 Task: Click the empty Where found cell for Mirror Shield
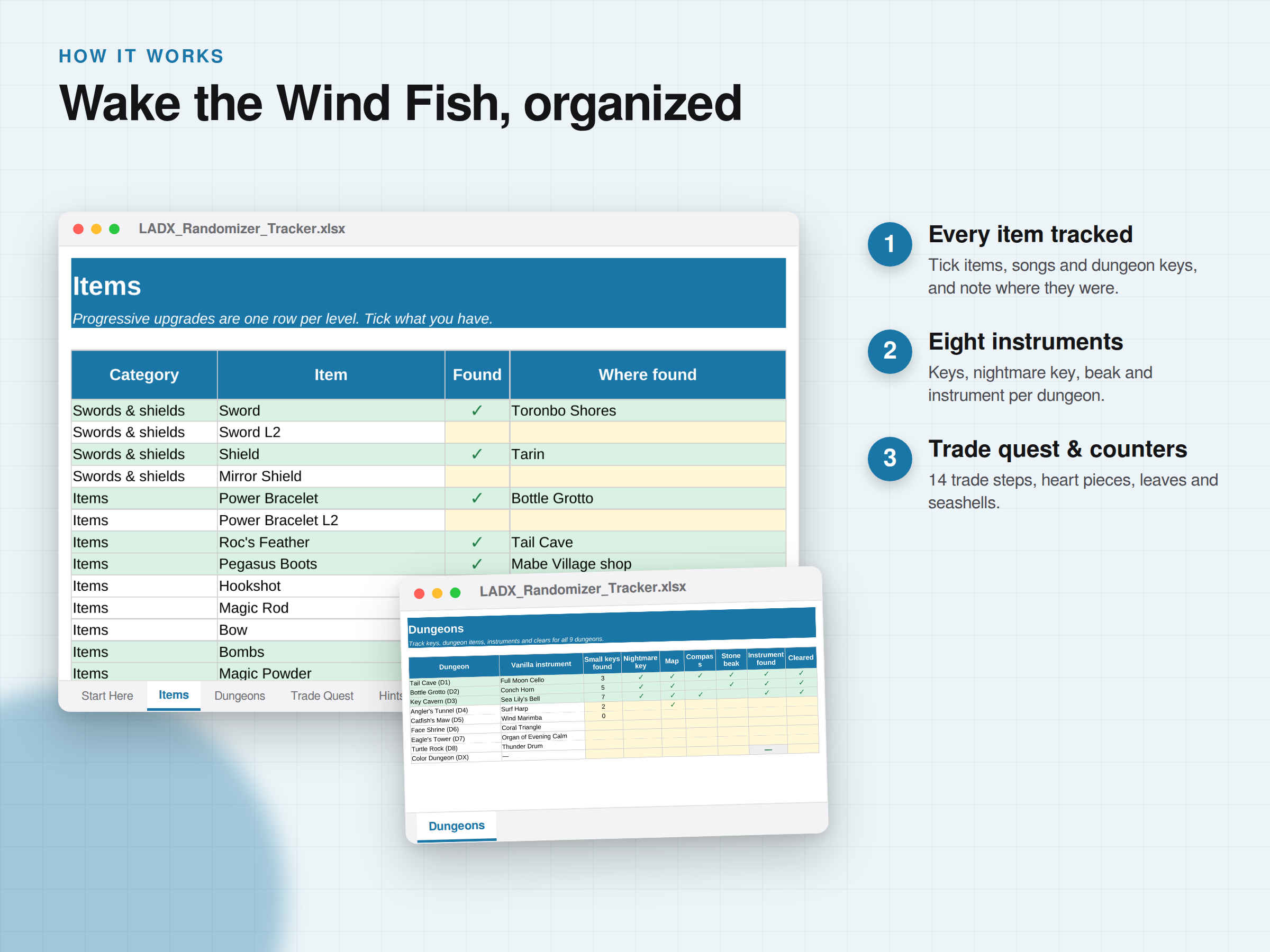[x=647, y=477]
